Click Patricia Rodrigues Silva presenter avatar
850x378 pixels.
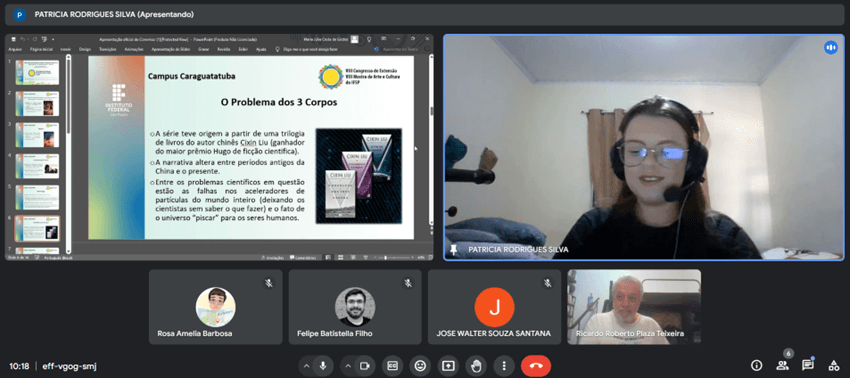(20, 15)
